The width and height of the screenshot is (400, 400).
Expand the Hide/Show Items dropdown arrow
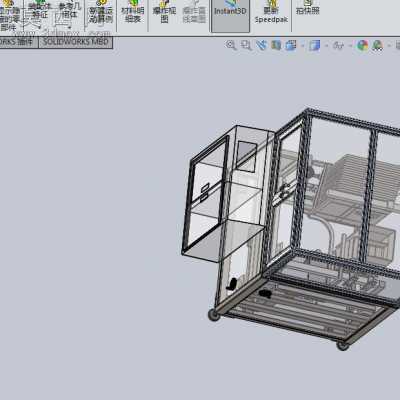click(350, 45)
